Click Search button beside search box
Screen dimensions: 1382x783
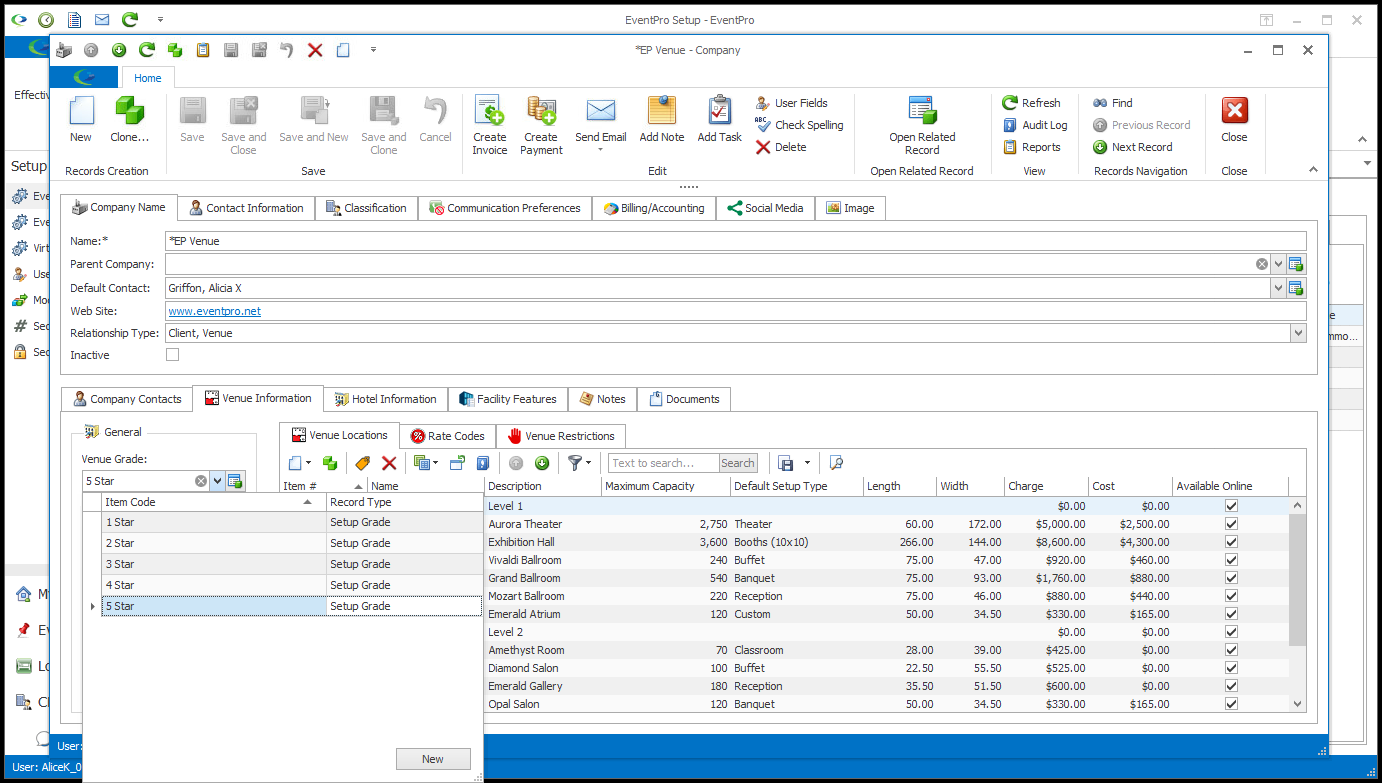pos(738,463)
